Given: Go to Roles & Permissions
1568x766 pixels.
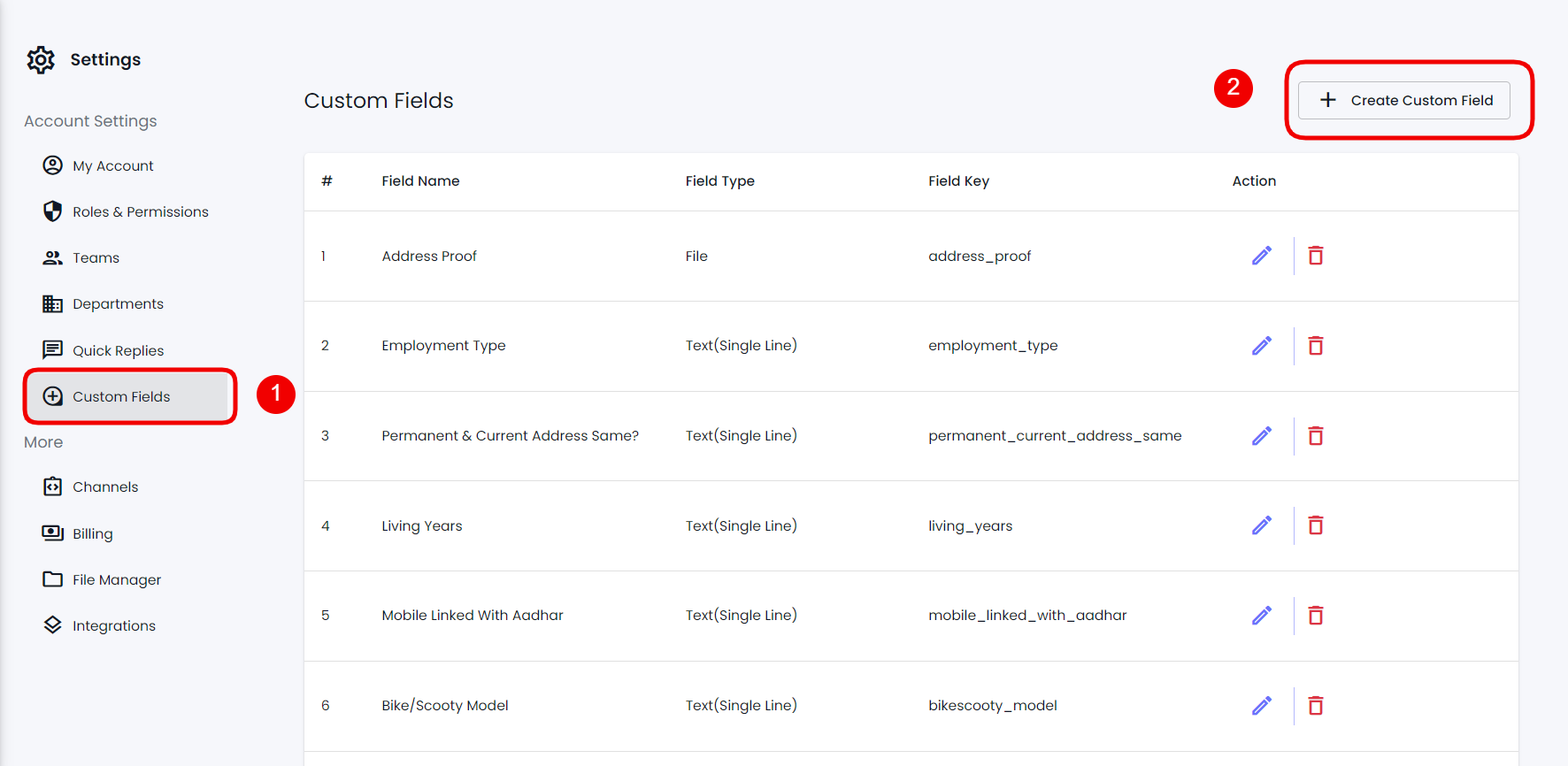Looking at the screenshot, I should point(140,211).
